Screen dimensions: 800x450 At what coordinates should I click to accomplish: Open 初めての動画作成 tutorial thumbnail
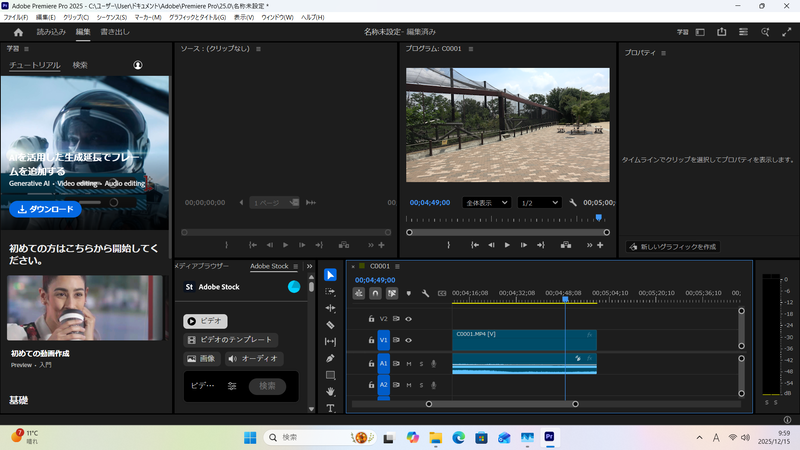(85, 308)
